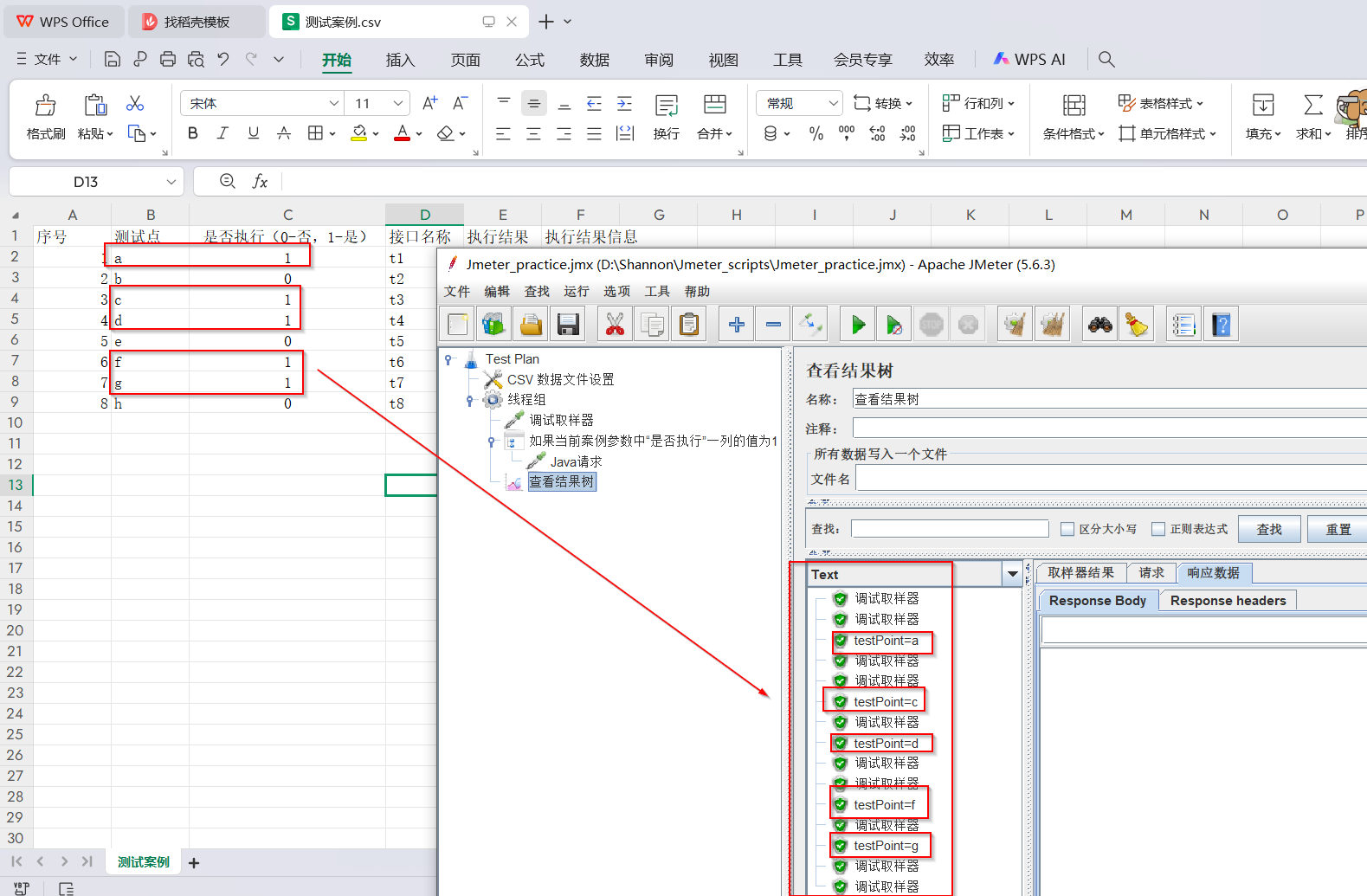
Task: Open JMeter result renderer Text dropdown
Action: (x=1012, y=574)
